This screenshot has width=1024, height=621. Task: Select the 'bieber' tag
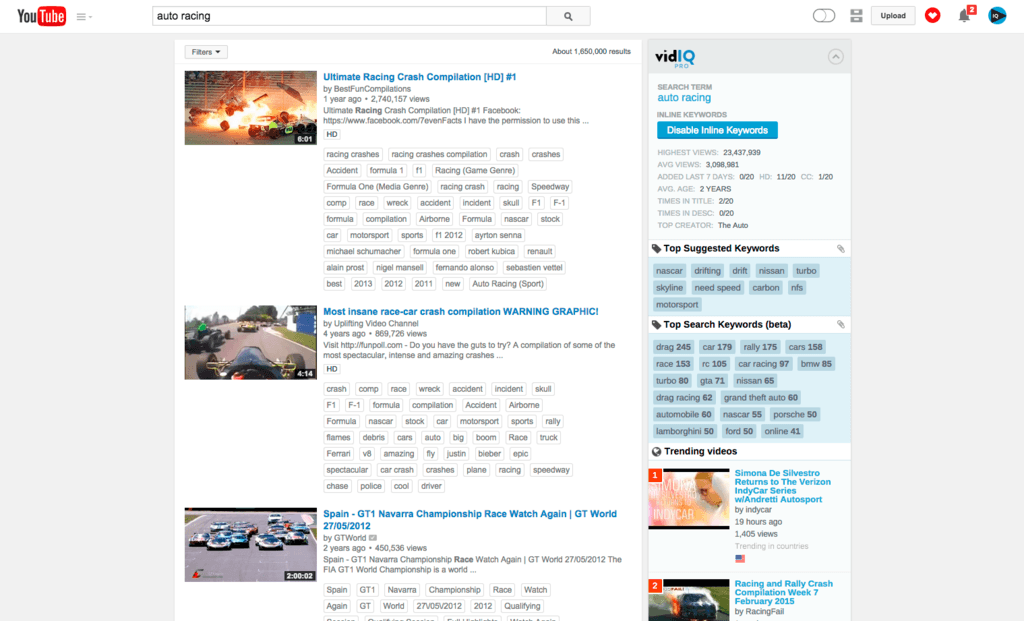[x=489, y=454]
